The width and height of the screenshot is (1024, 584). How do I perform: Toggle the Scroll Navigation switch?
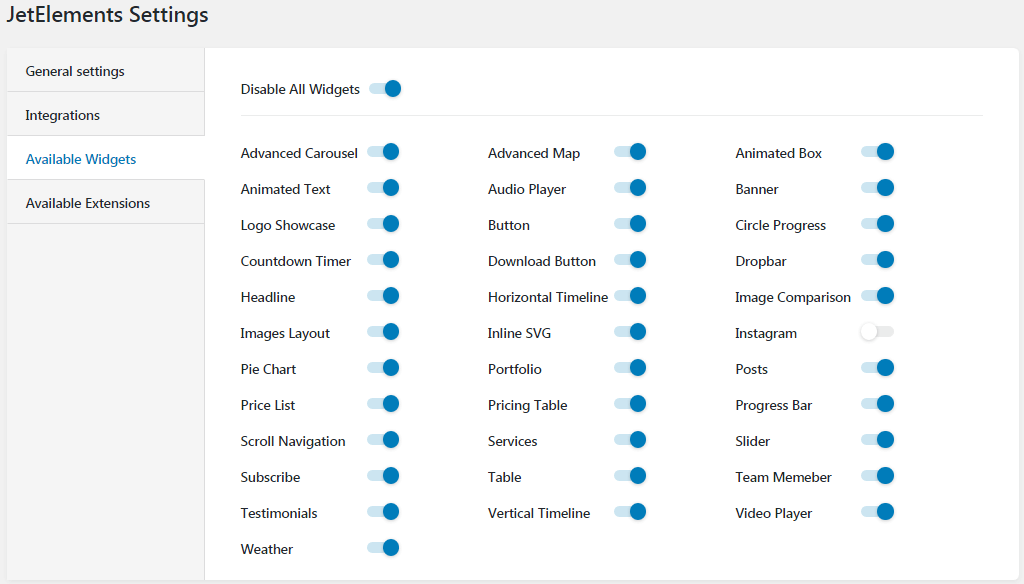tap(383, 440)
